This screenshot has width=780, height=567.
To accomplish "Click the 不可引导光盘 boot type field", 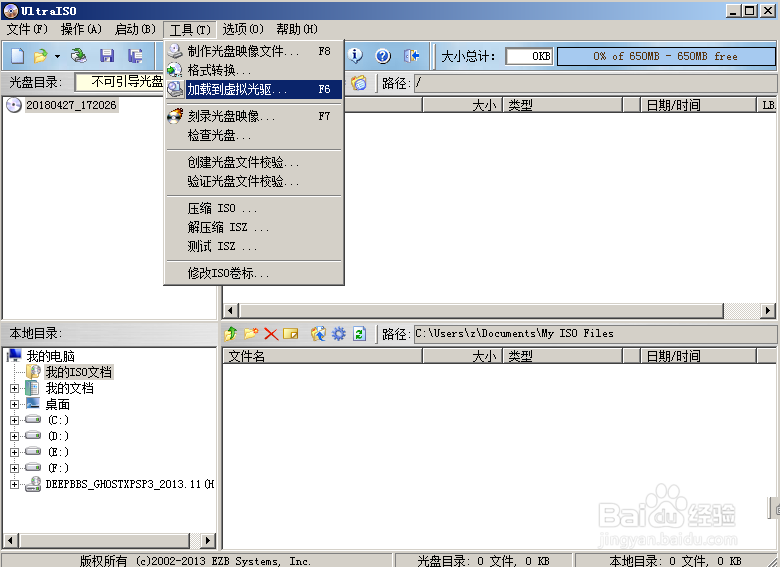I will pyautogui.click(x=119, y=82).
